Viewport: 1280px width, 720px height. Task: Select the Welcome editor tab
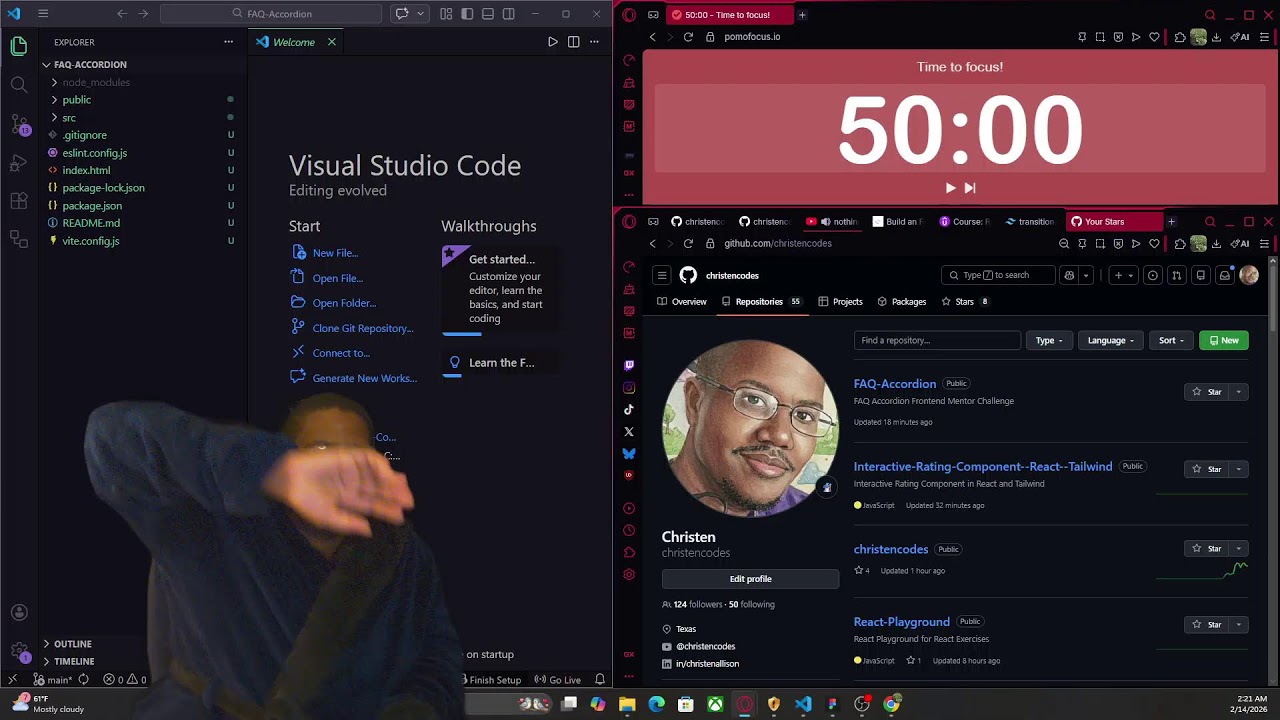coord(293,42)
